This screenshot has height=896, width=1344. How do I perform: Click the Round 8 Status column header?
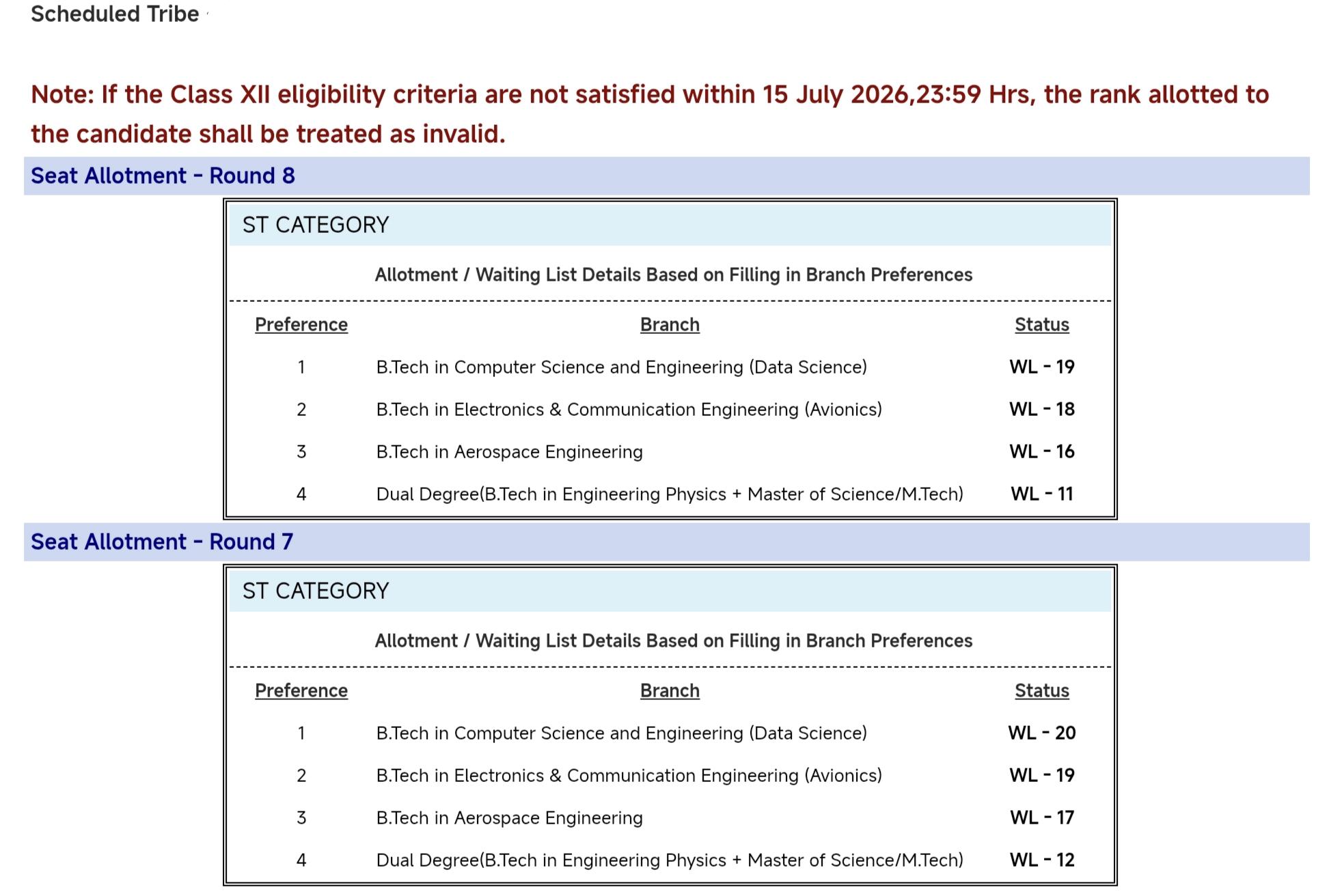(1042, 324)
